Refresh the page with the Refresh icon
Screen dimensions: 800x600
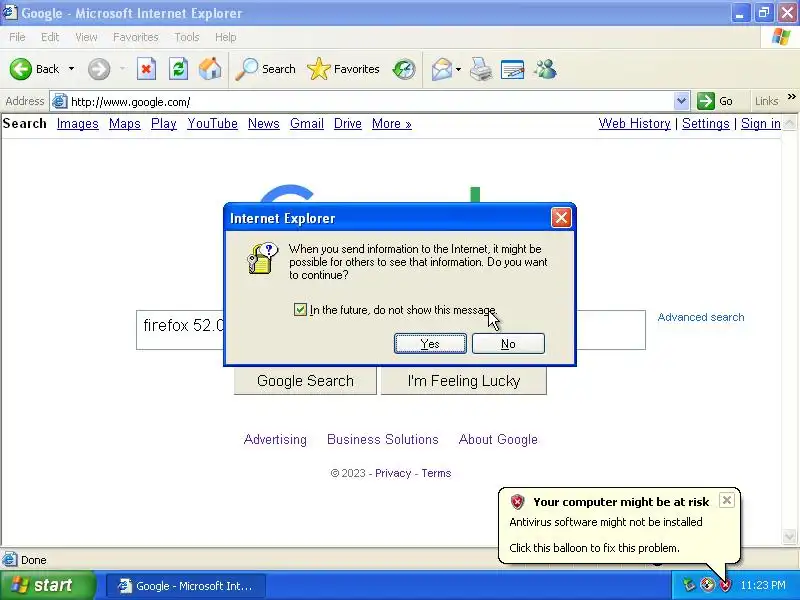(179, 69)
